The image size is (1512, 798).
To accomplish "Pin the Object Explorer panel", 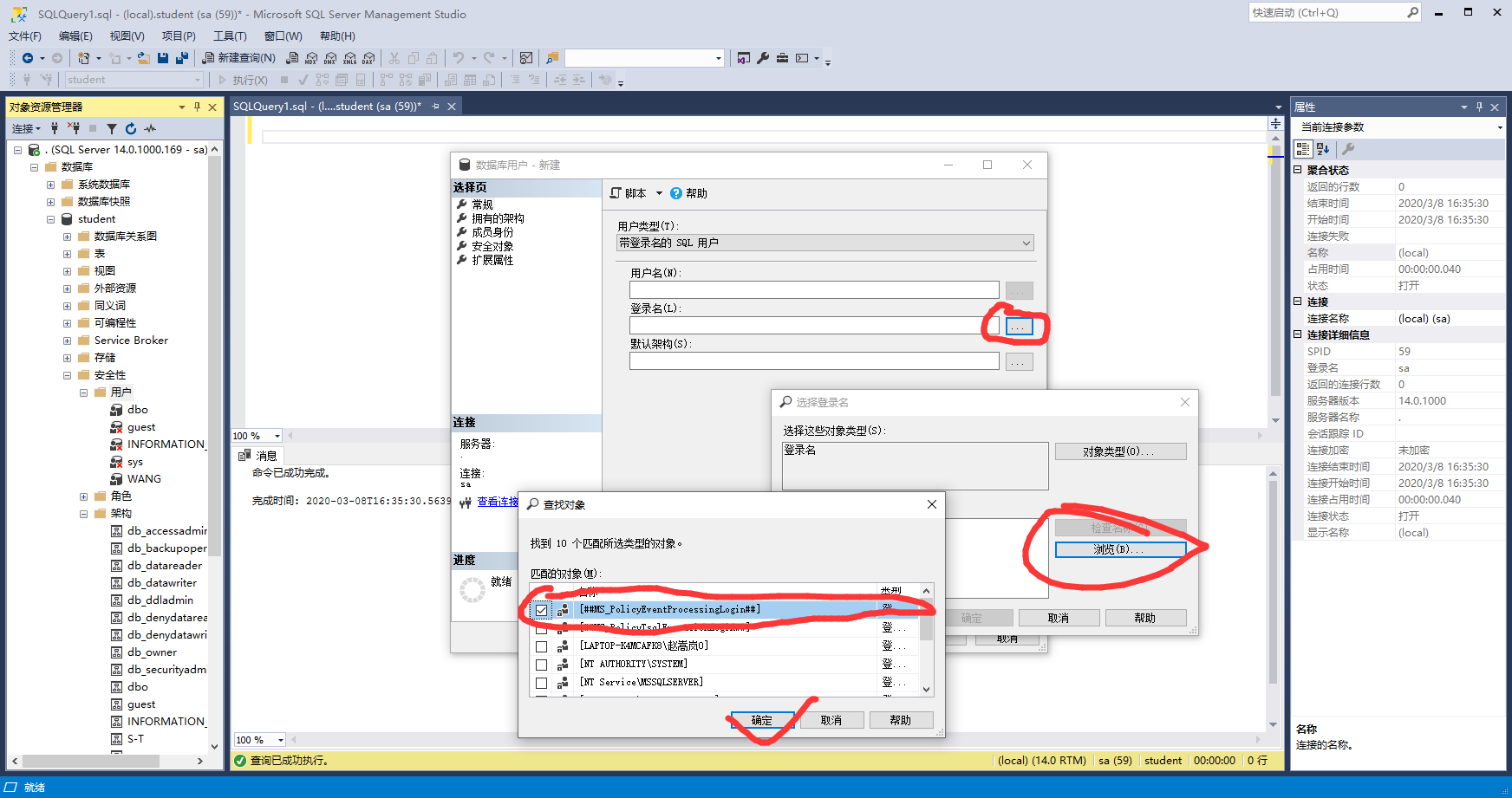I will point(197,107).
